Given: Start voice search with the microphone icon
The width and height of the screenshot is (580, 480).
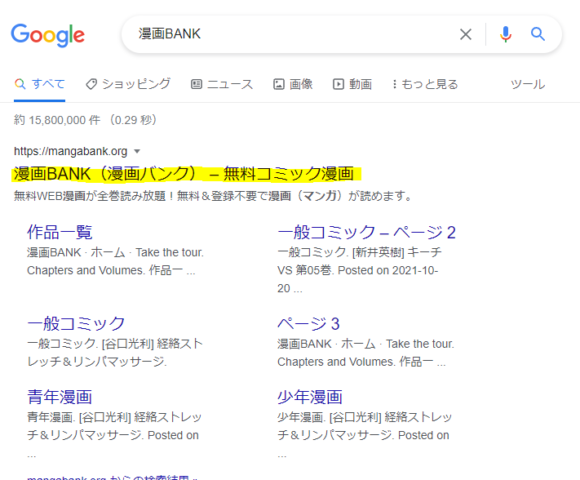Looking at the screenshot, I should click(x=505, y=34).
